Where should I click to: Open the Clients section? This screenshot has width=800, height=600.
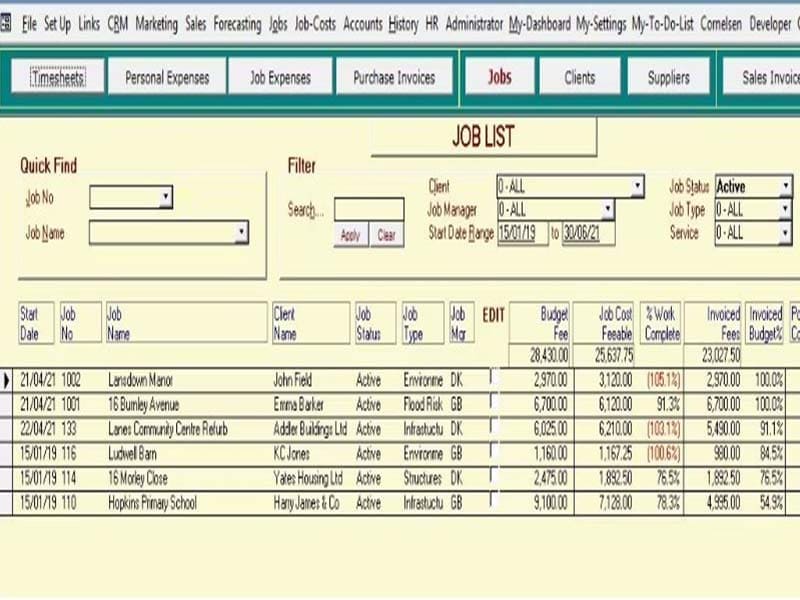(580, 77)
